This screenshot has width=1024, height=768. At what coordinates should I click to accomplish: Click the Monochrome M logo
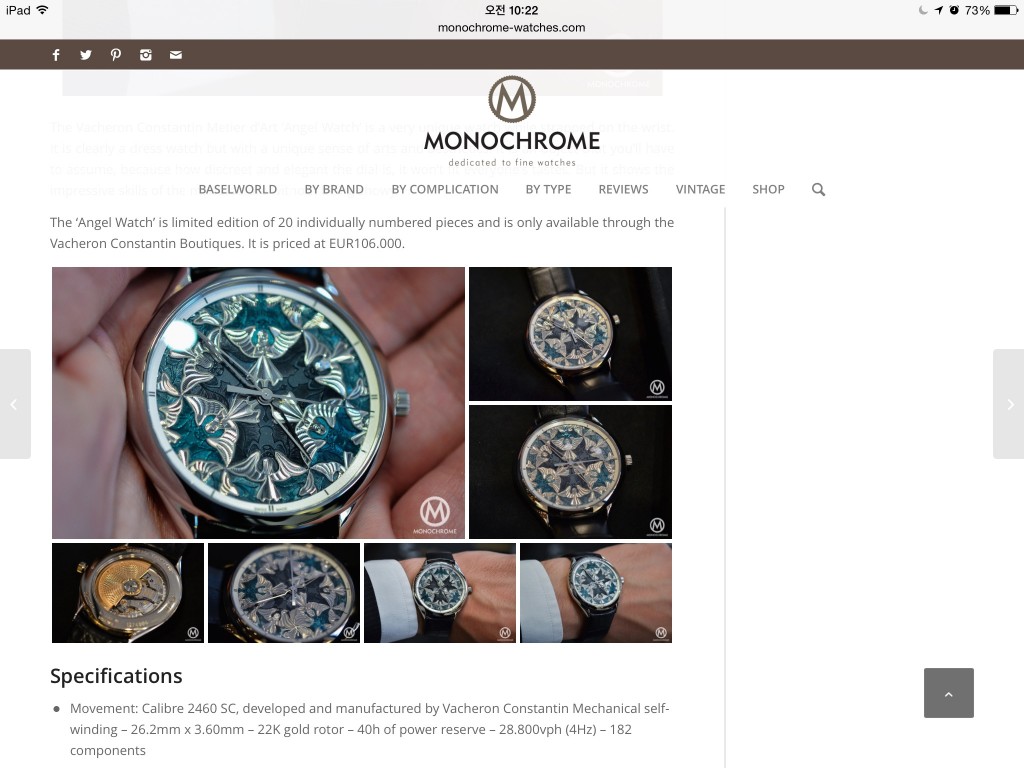pos(512,99)
